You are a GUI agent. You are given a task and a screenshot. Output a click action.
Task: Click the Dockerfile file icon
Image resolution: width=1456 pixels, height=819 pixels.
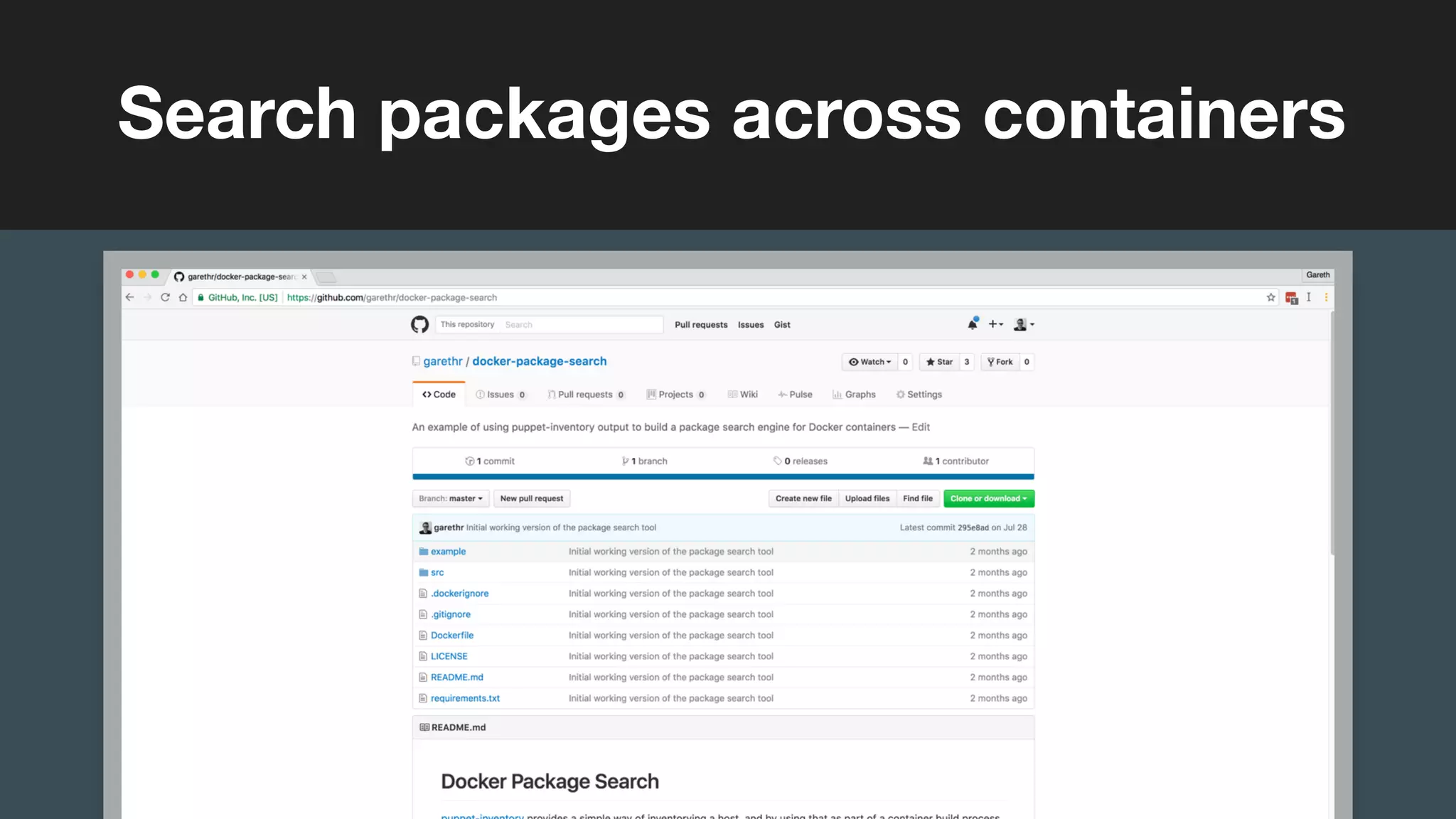pyautogui.click(x=423, y=636)
